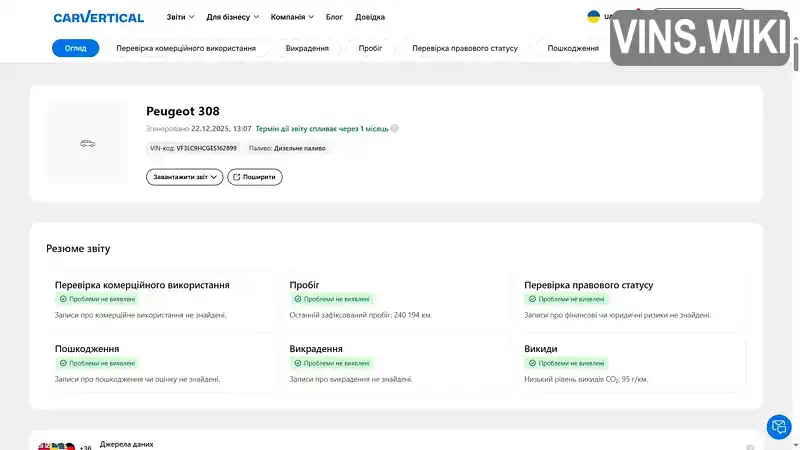Click the generated date 22.12.2025, 13:07

click(x=221, y=129)
